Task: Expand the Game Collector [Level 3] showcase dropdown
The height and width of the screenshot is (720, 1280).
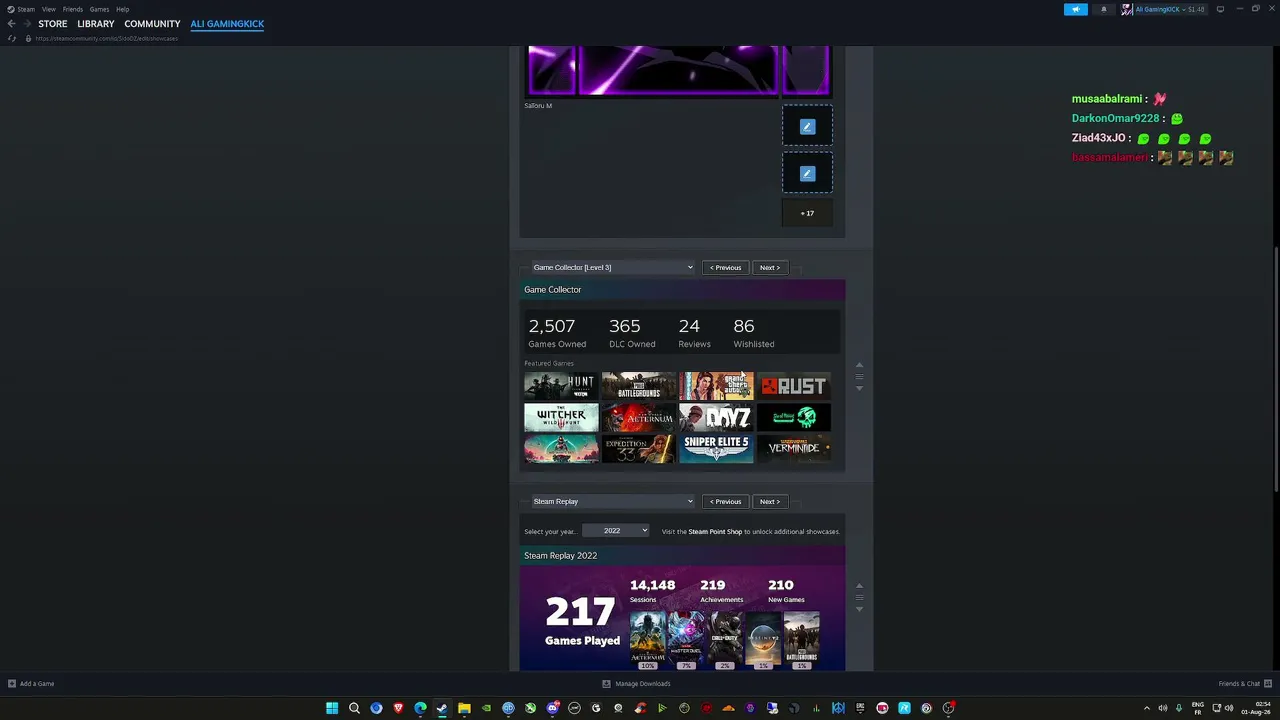Action: (612, 268)
